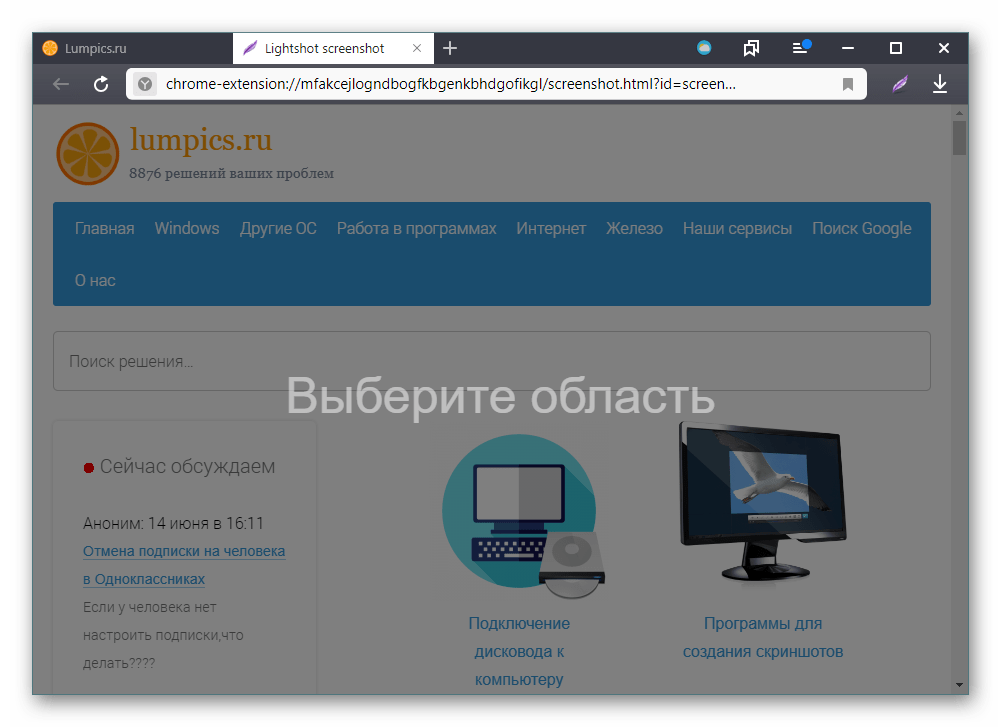Open the weather cloud icon in title bar
The image size is (1001, 727).
(704, 48)
